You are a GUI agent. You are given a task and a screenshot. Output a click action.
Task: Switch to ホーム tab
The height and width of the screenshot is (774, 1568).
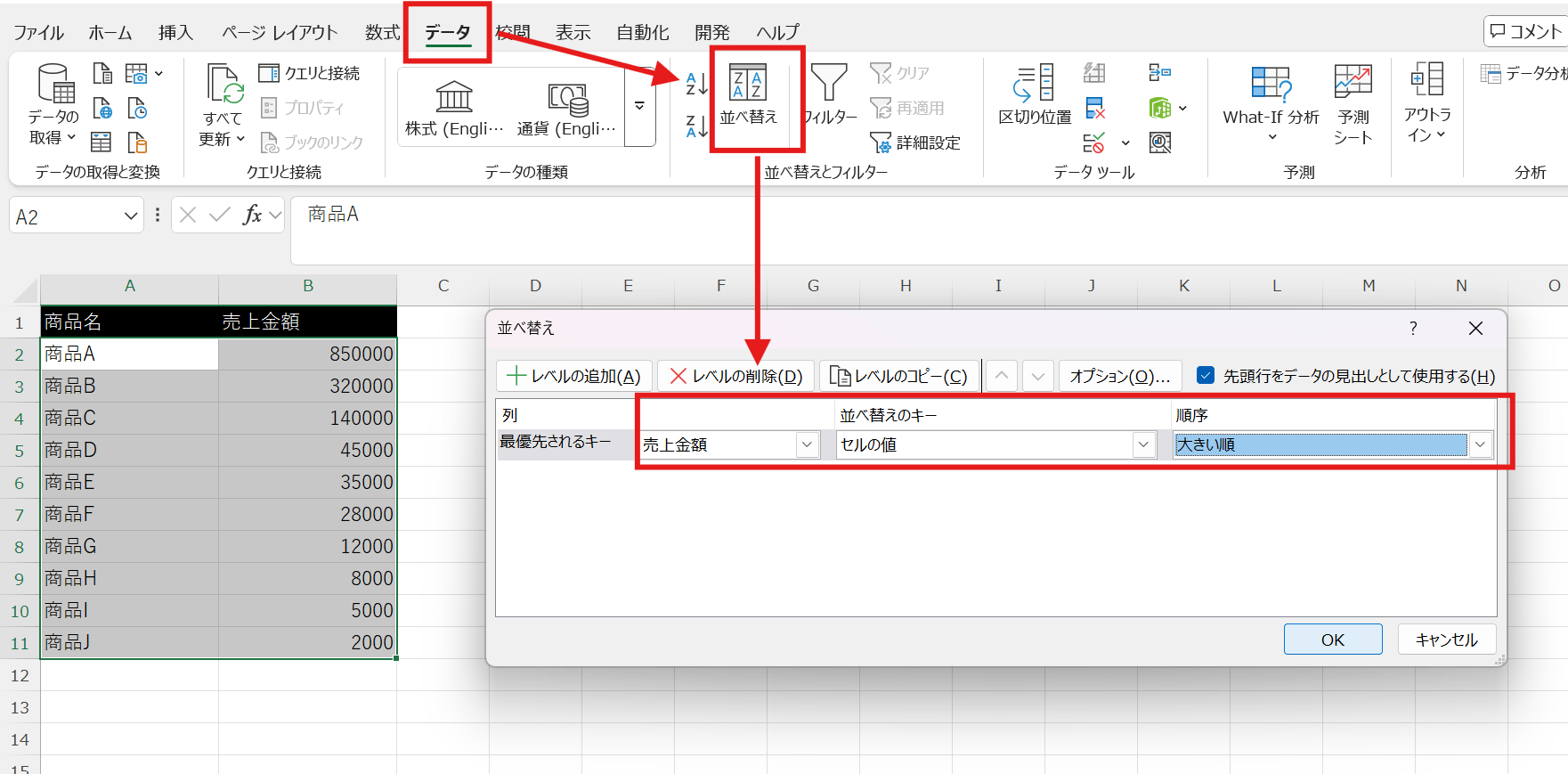110,33
